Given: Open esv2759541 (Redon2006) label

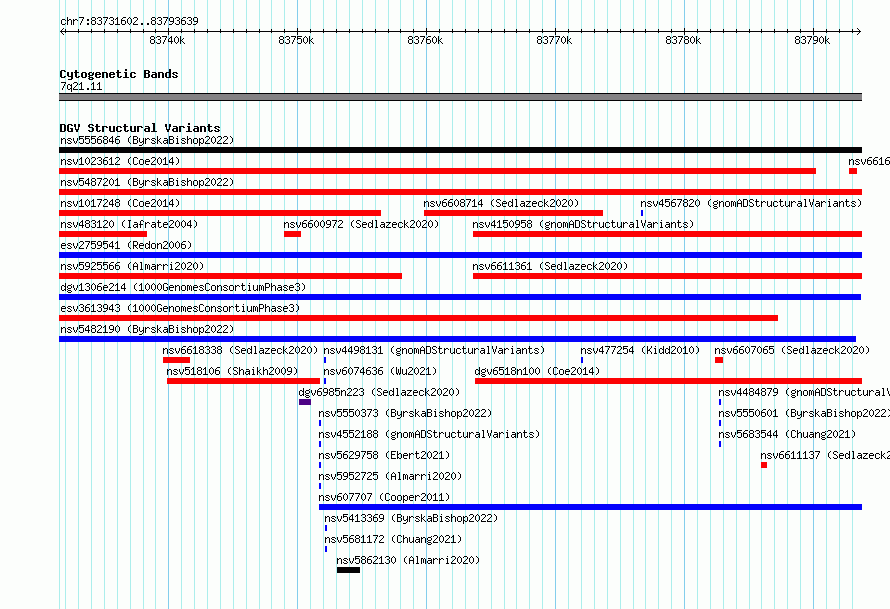Looking at the screenshot, I should coord(126,245).
